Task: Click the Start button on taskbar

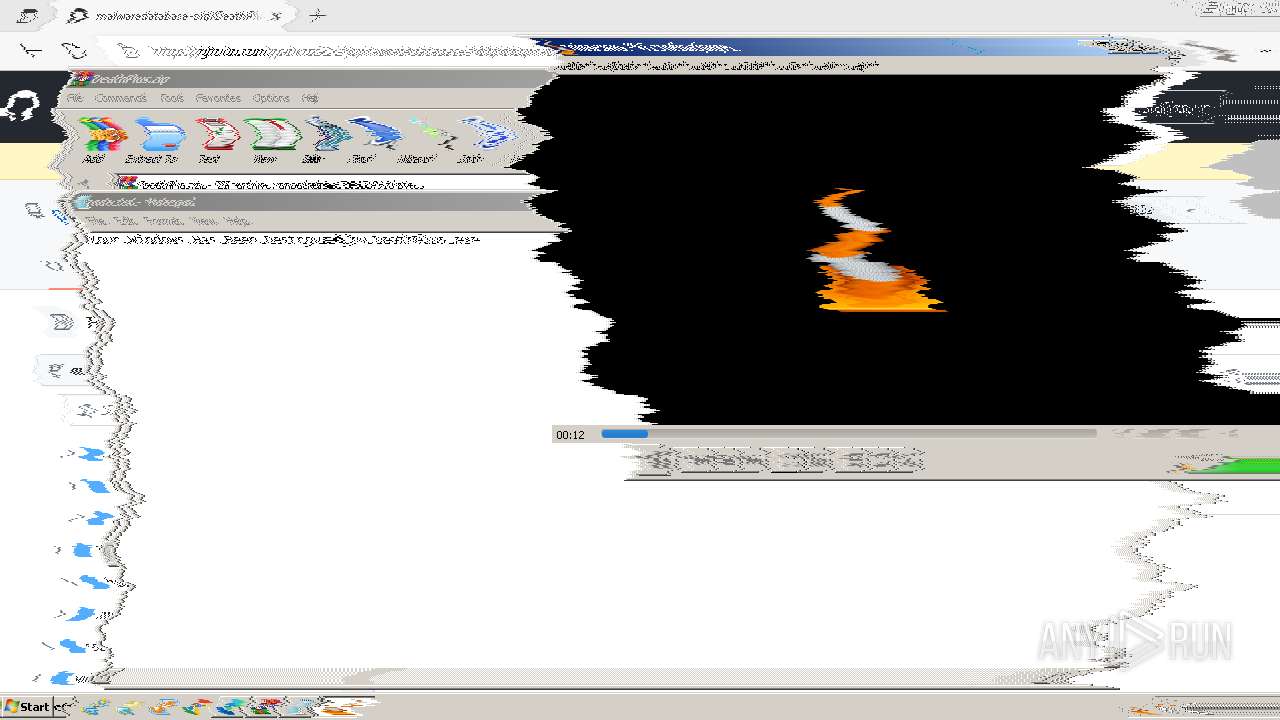Action: [26, 707]
